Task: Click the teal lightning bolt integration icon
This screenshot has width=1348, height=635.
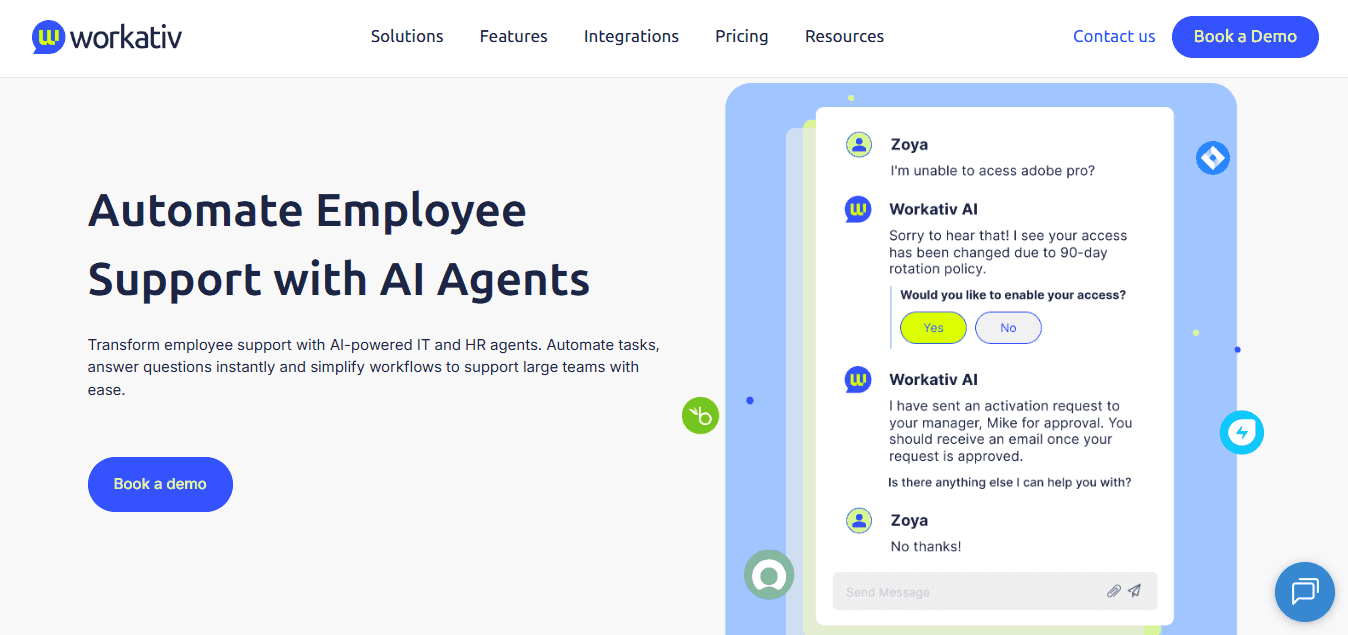Action: tap(1242, 432)
